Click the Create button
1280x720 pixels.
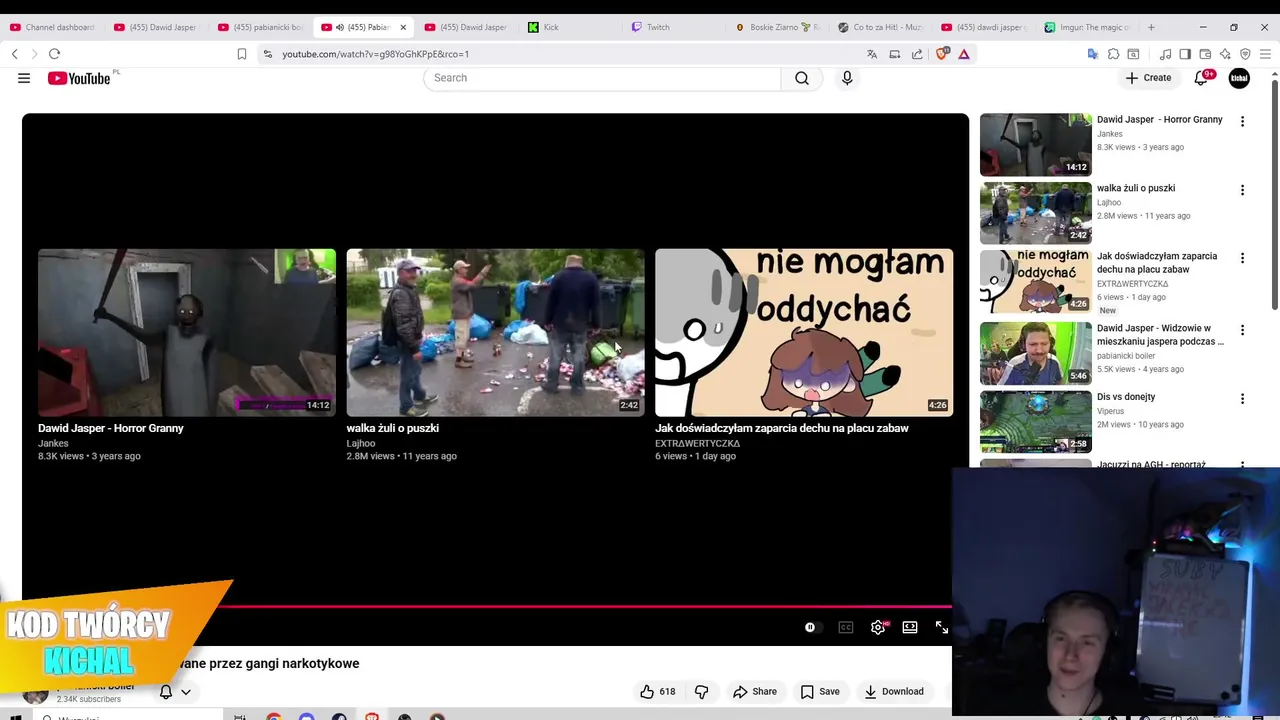click(1148, 78)
